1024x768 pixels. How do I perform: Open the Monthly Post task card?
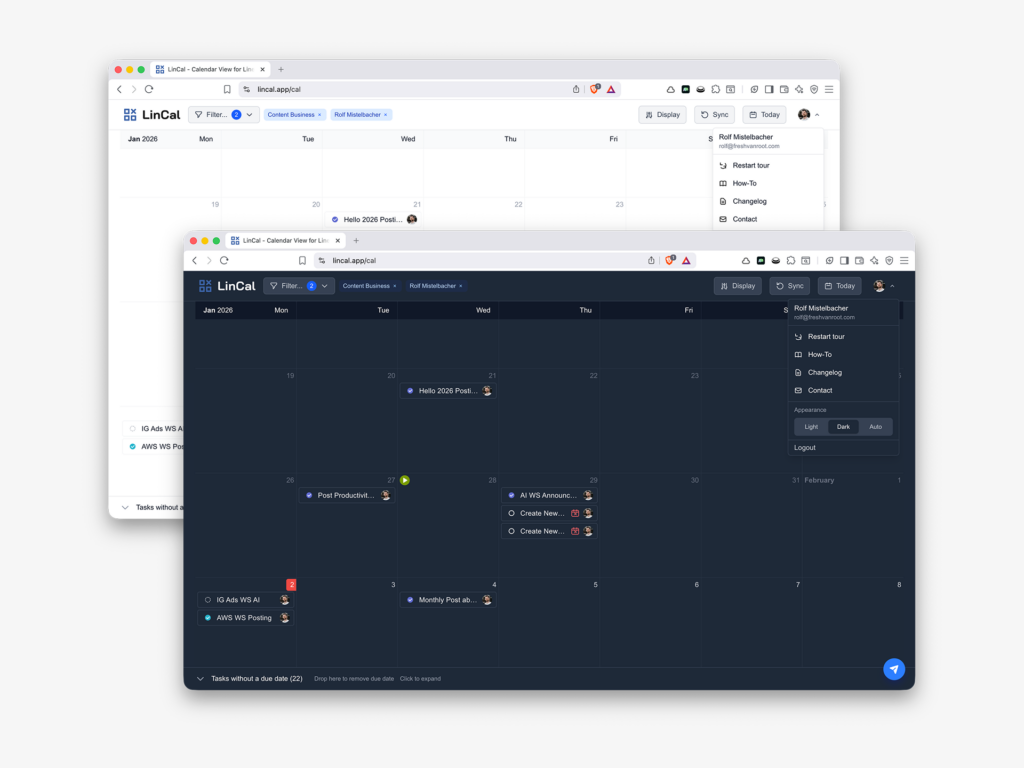447,600
